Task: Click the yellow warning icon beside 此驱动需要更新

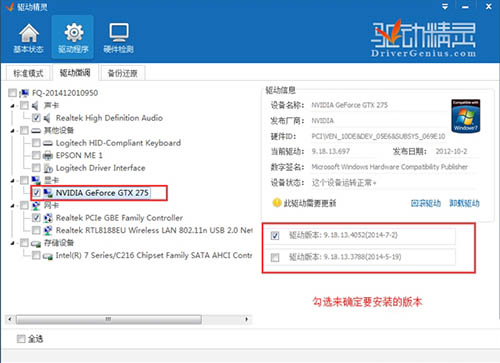Action: coord(277,203)
